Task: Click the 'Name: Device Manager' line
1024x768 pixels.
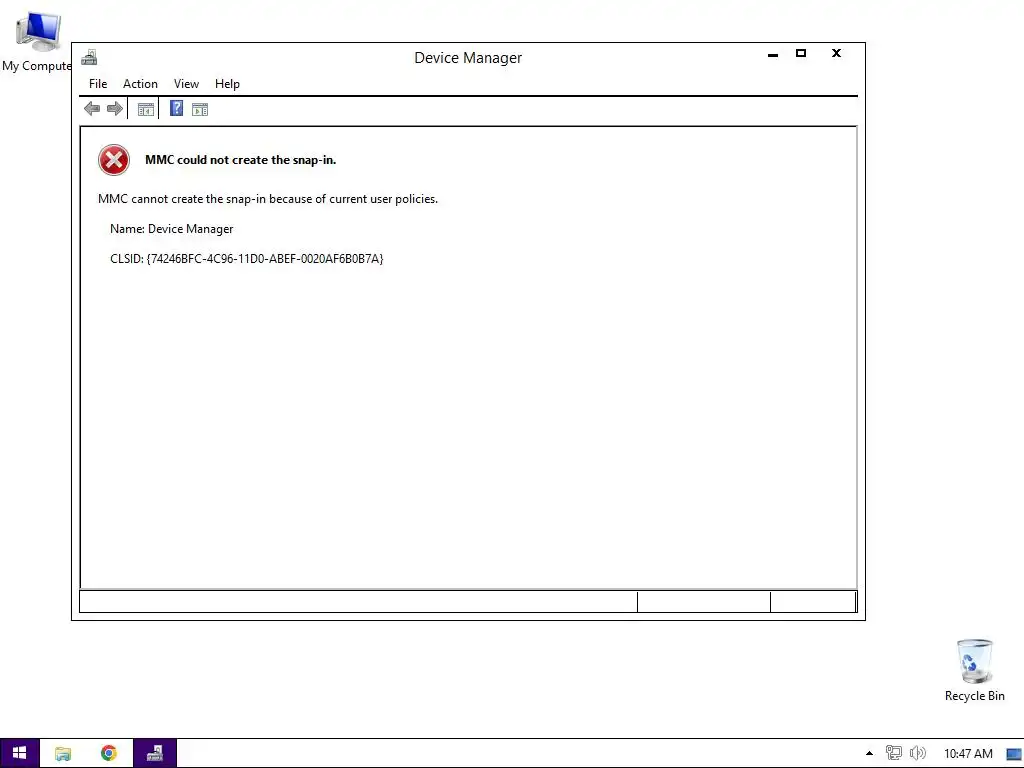Action: point(172,229)
